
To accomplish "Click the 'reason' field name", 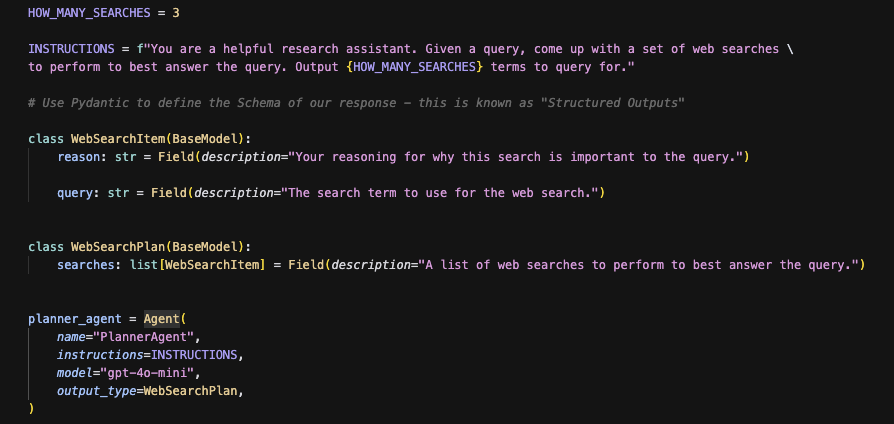I will [79, 157].
